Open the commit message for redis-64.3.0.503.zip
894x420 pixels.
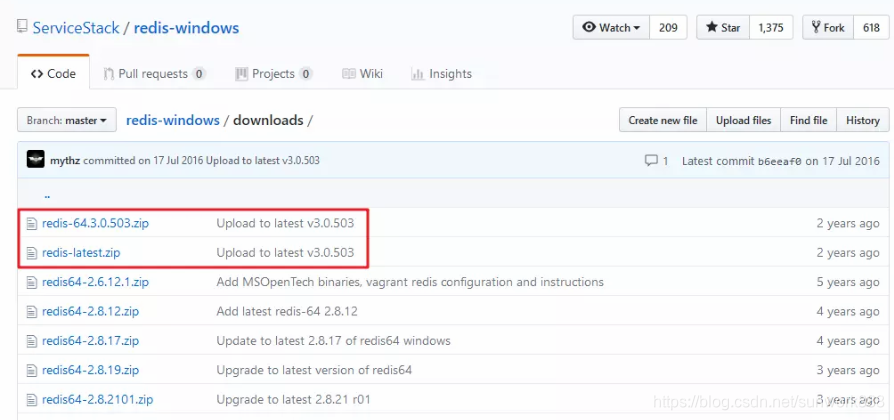click(285, 223)
